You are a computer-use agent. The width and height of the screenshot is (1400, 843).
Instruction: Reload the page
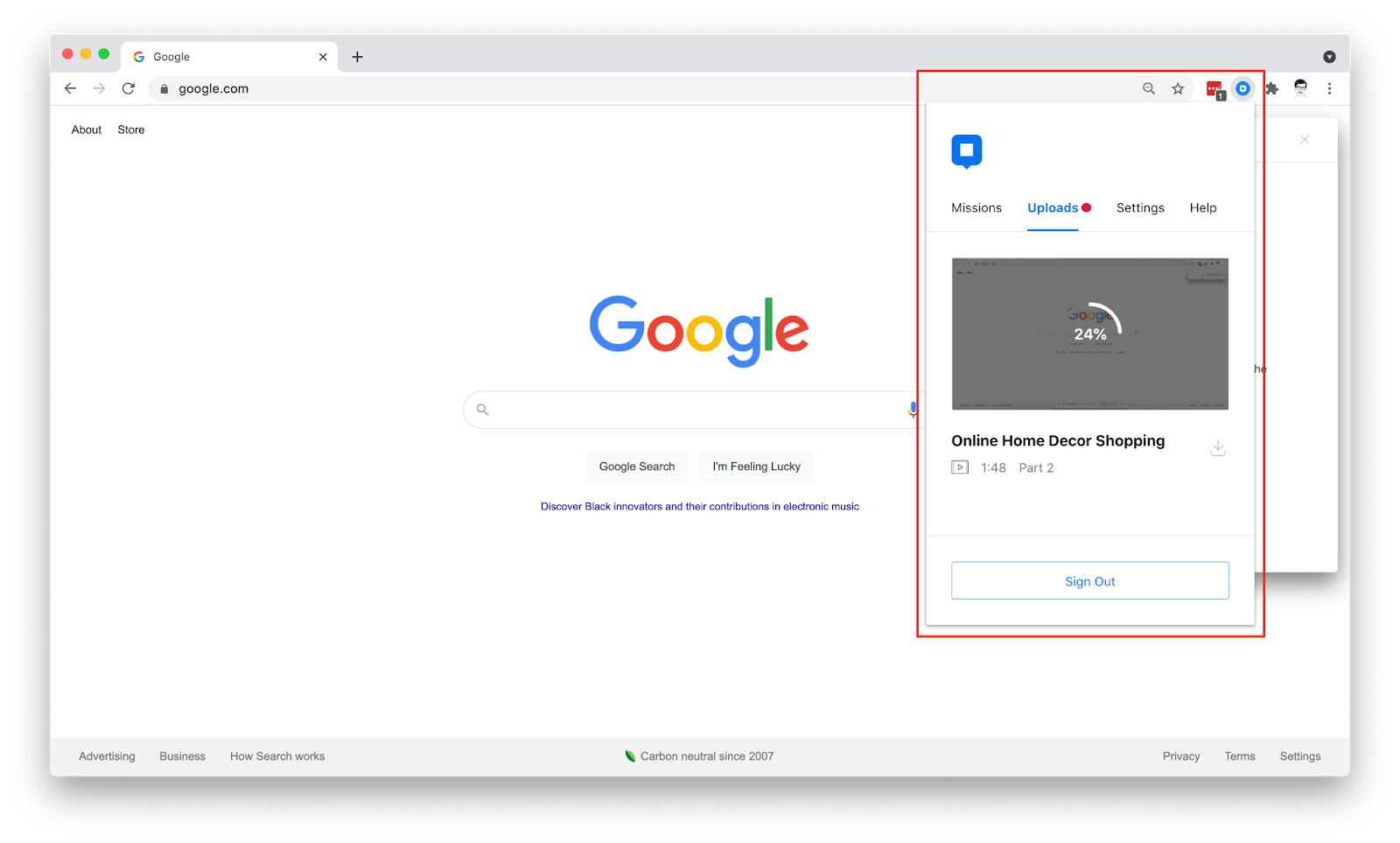[x=129, y=88]
